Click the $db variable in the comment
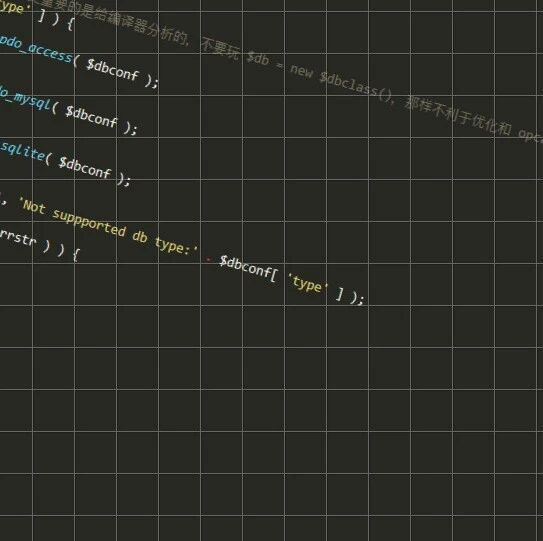 (257, 58)
